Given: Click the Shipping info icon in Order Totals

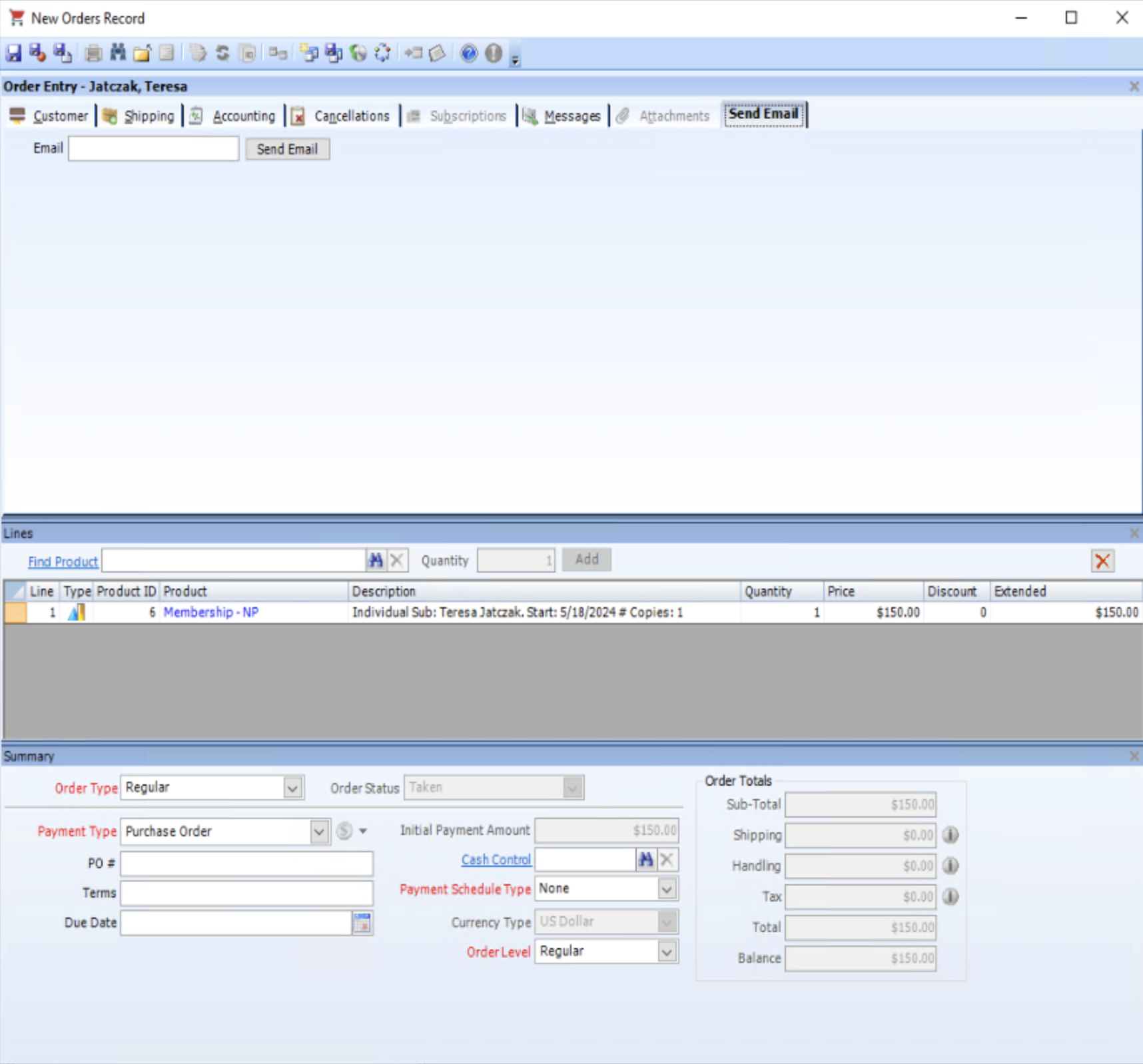Looking at the screenshot, I should pos(951,835).
